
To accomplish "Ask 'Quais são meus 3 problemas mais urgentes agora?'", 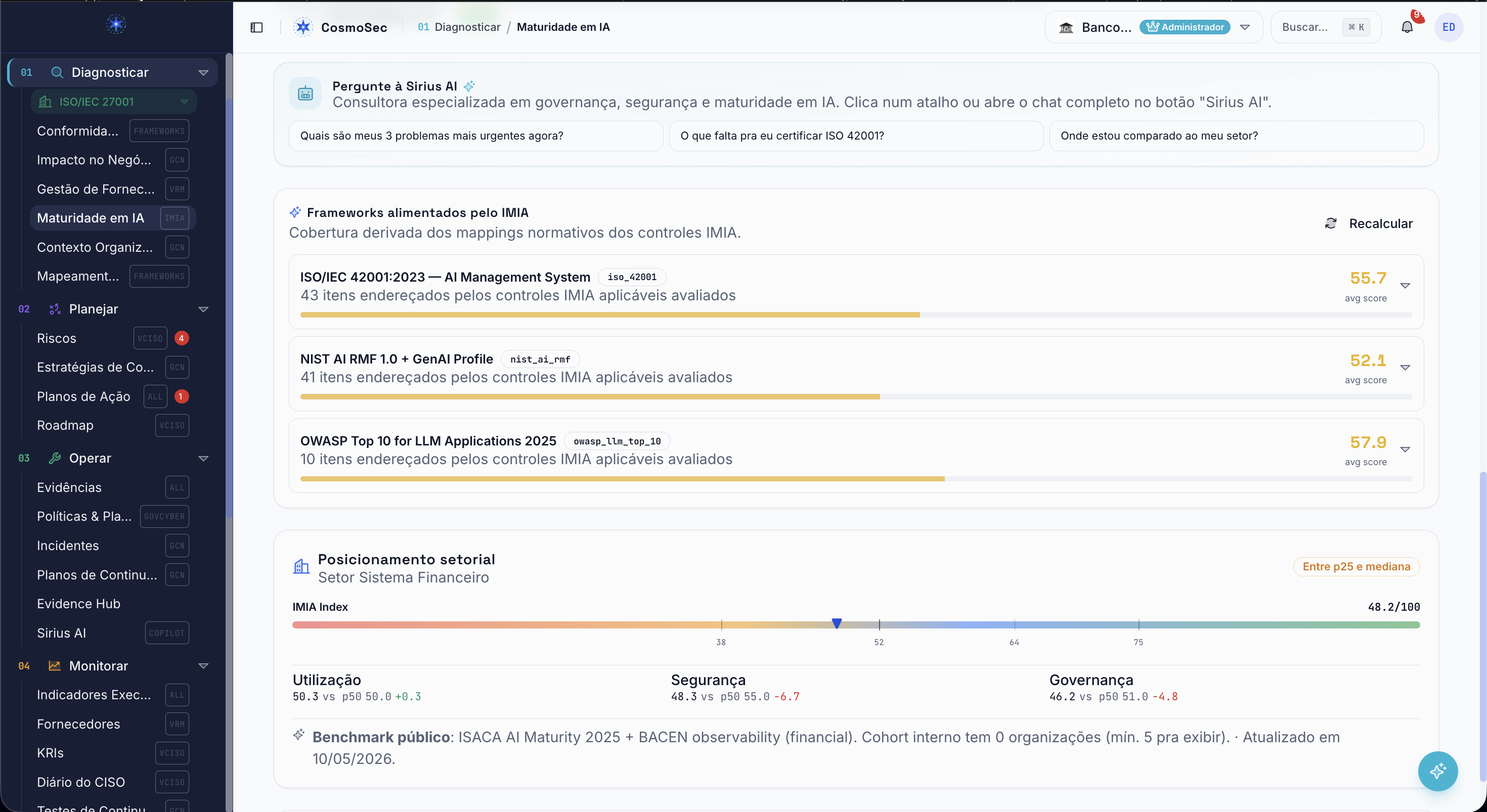I will [x=475, y=136].
